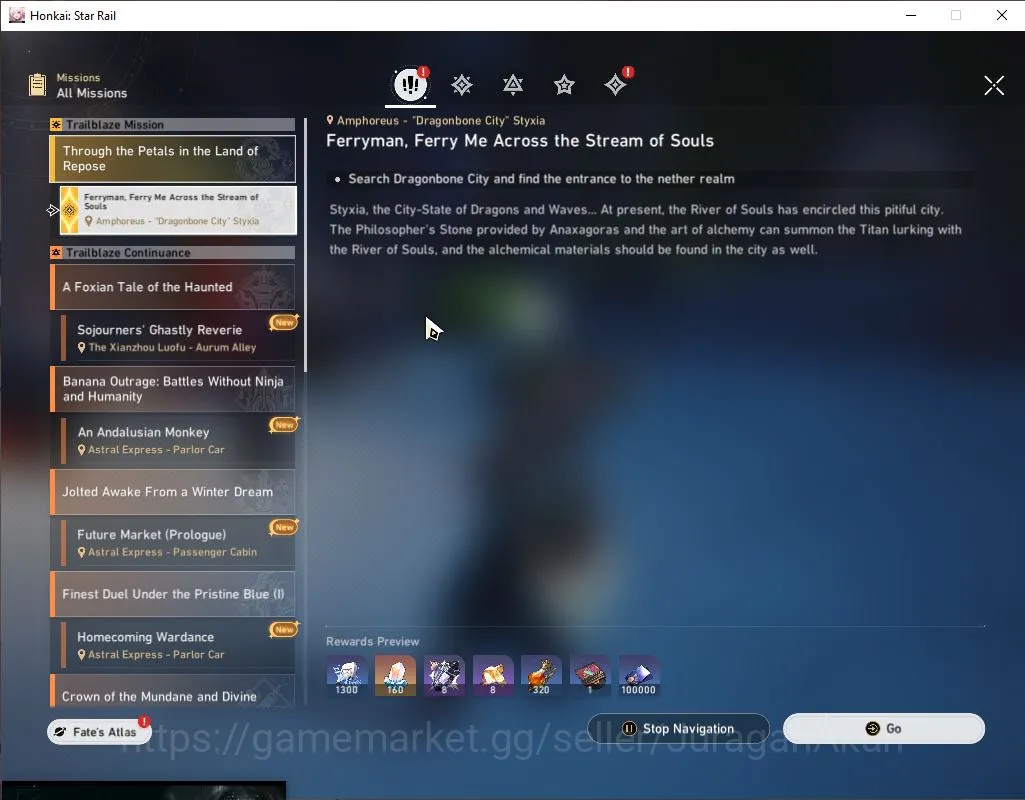This screenshot has width=1025, height=800.
Task: Click the 160 Stellar Jade reward icon
Action: pyautogui.click(x=395, y=676)
